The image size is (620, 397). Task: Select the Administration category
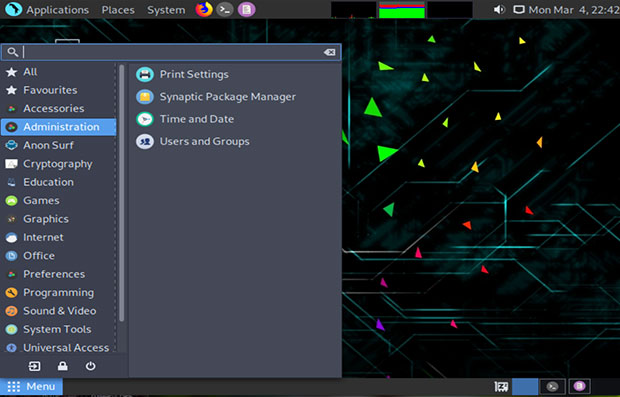point(59,127)
